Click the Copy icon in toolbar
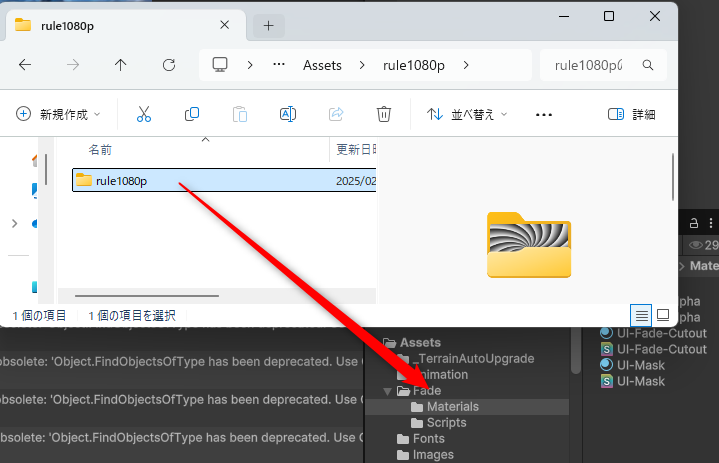This screenshot has width=719, height=463. [x=192, y=114]
